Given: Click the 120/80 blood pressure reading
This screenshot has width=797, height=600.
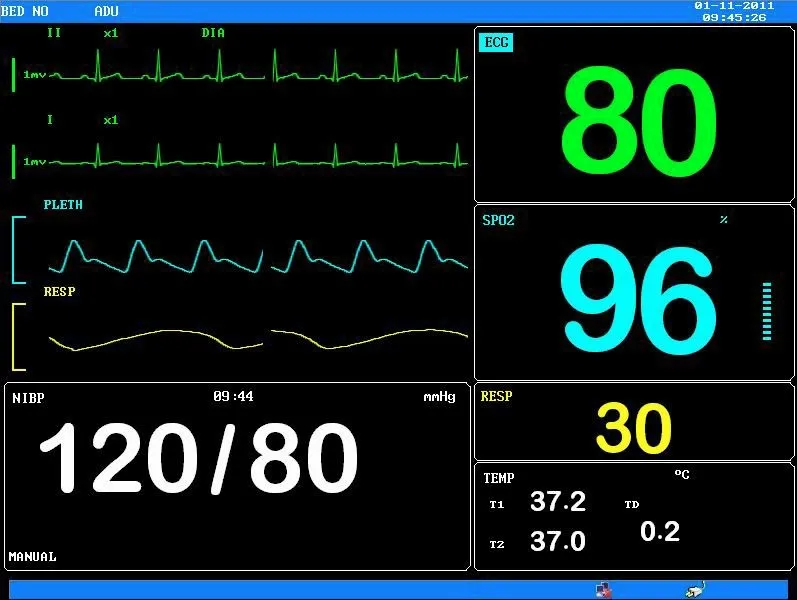Looking at the screenshot, I should [x=199, y=459].
